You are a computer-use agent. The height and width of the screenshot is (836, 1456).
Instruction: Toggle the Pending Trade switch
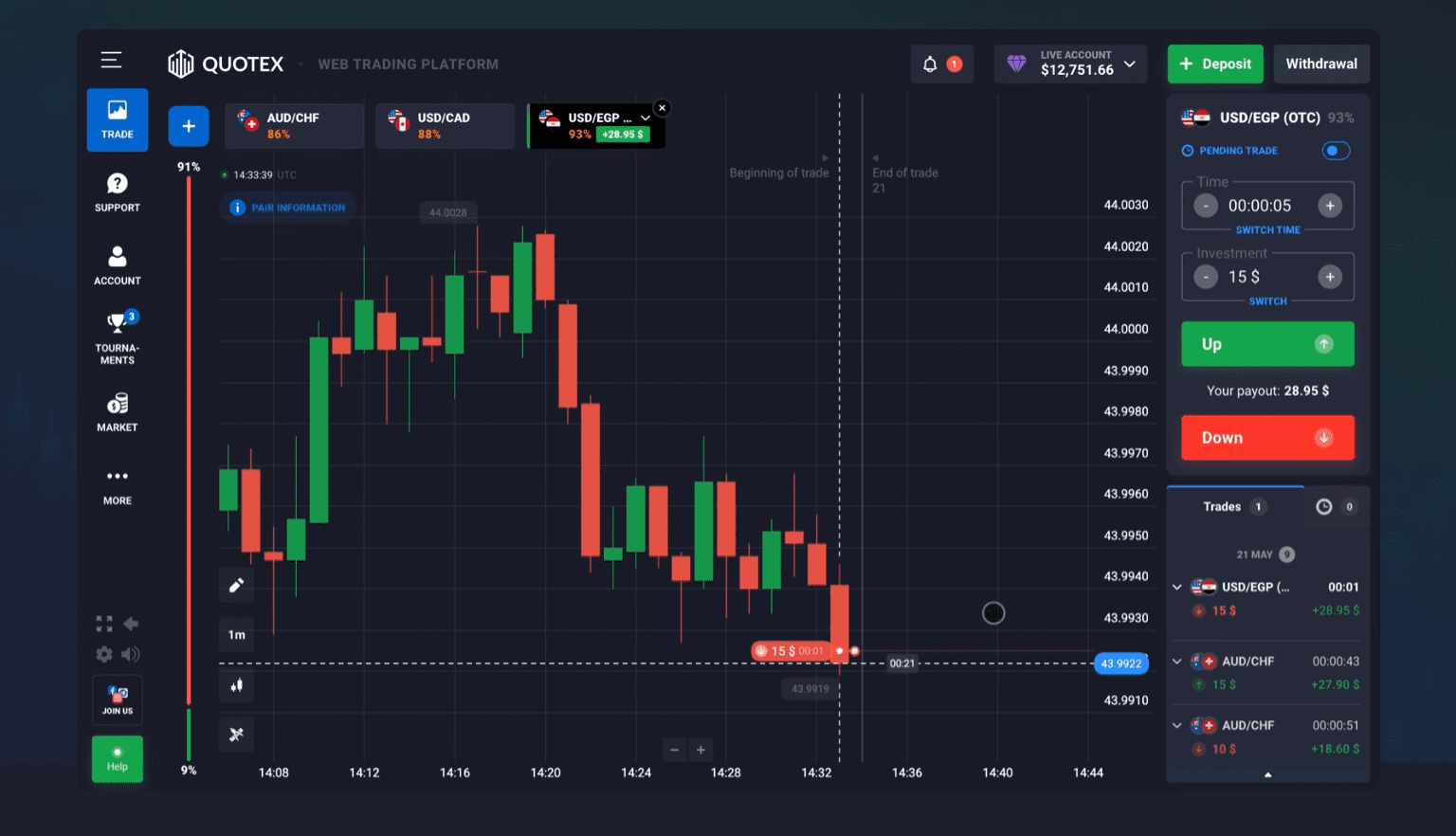tap(1336, 151)
